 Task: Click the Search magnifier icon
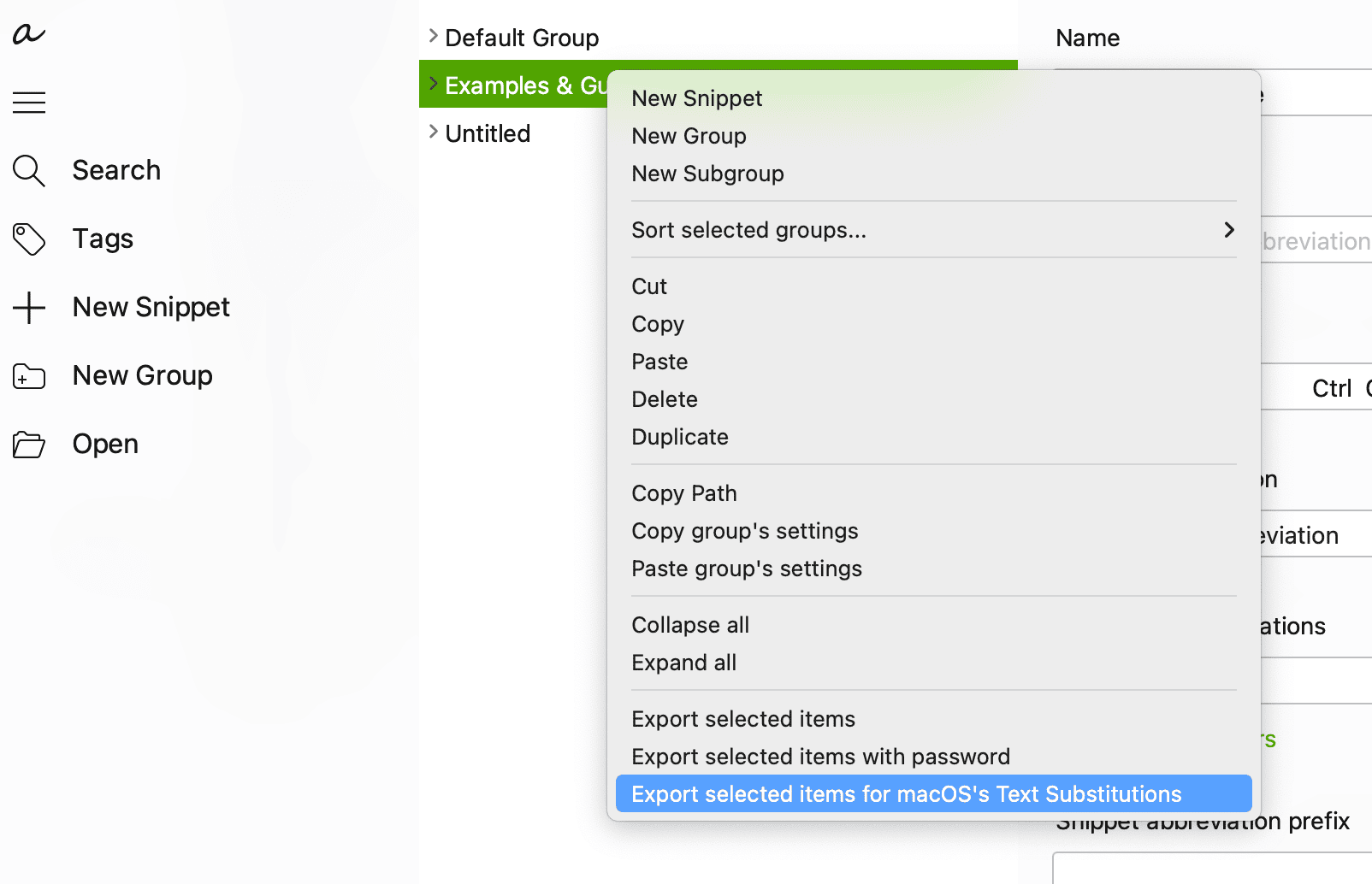point(28,170)
